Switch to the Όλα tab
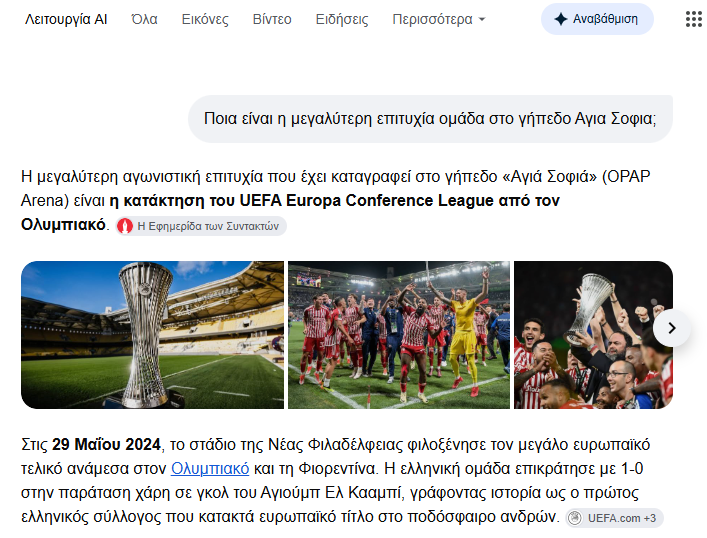Viewport: 707px width, 538px height. pyautogui.click(x=144, y=19)
